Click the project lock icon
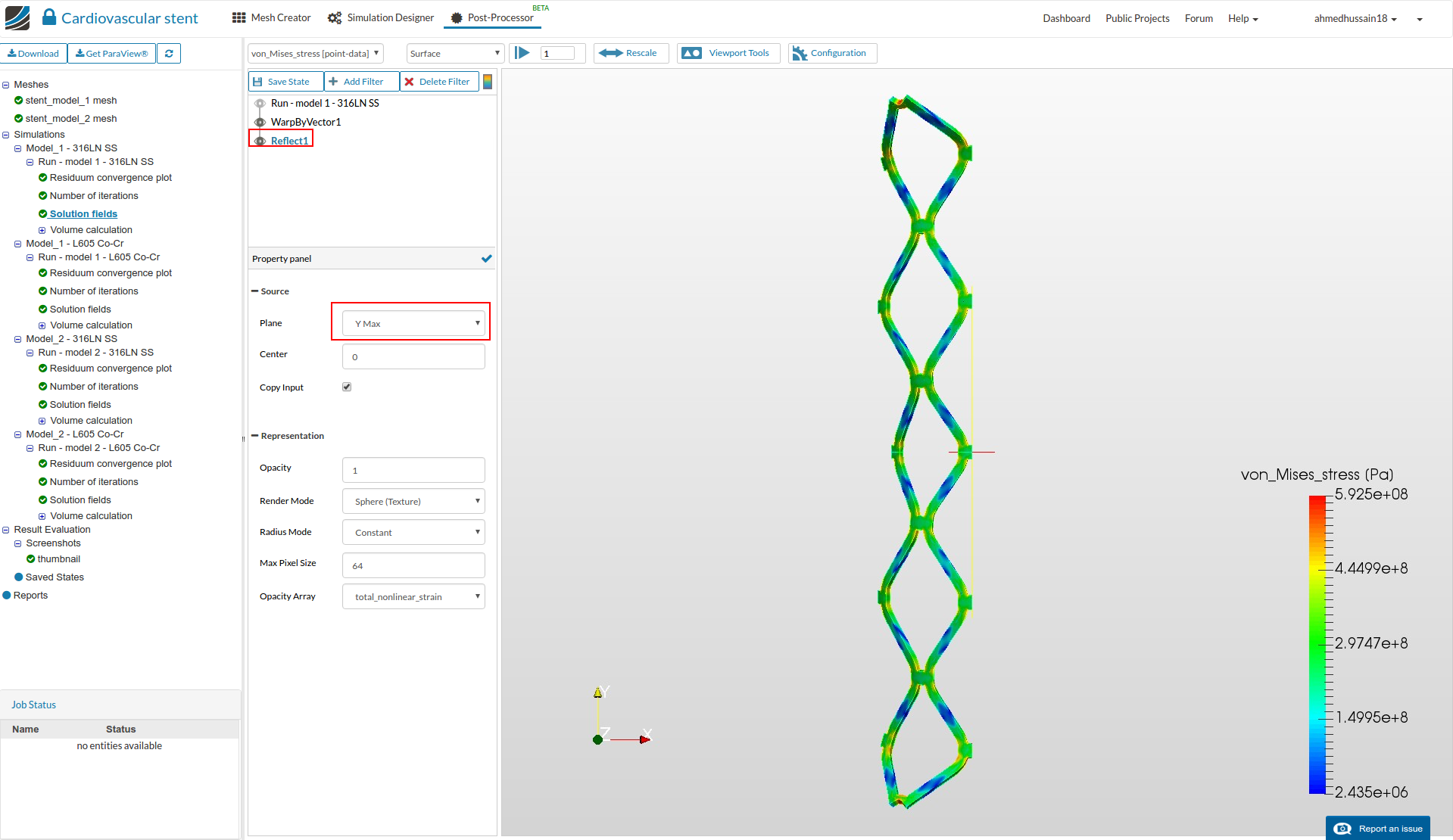Viewport: 1453px width, 840px height. coord(49,17)
